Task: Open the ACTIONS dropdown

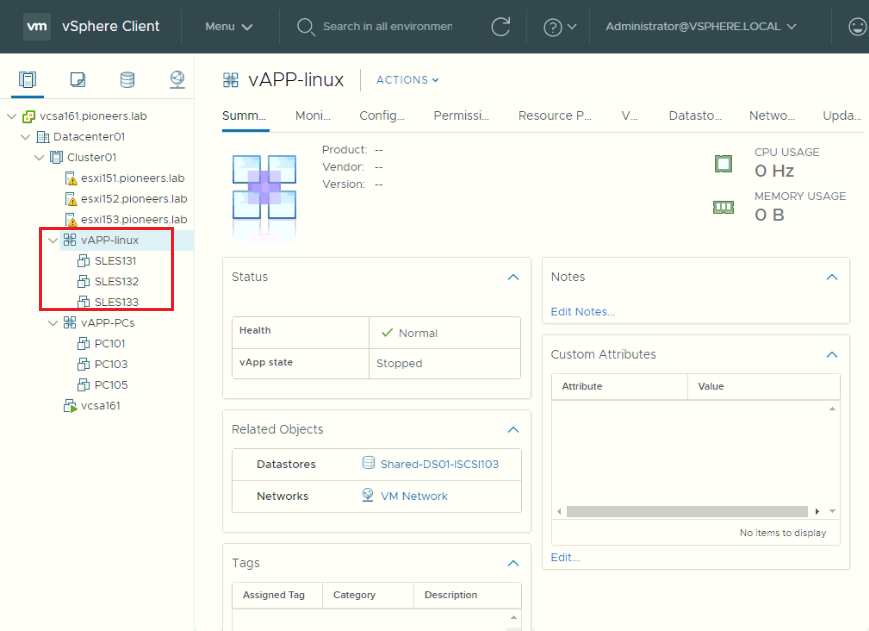Action: (407, 80)
